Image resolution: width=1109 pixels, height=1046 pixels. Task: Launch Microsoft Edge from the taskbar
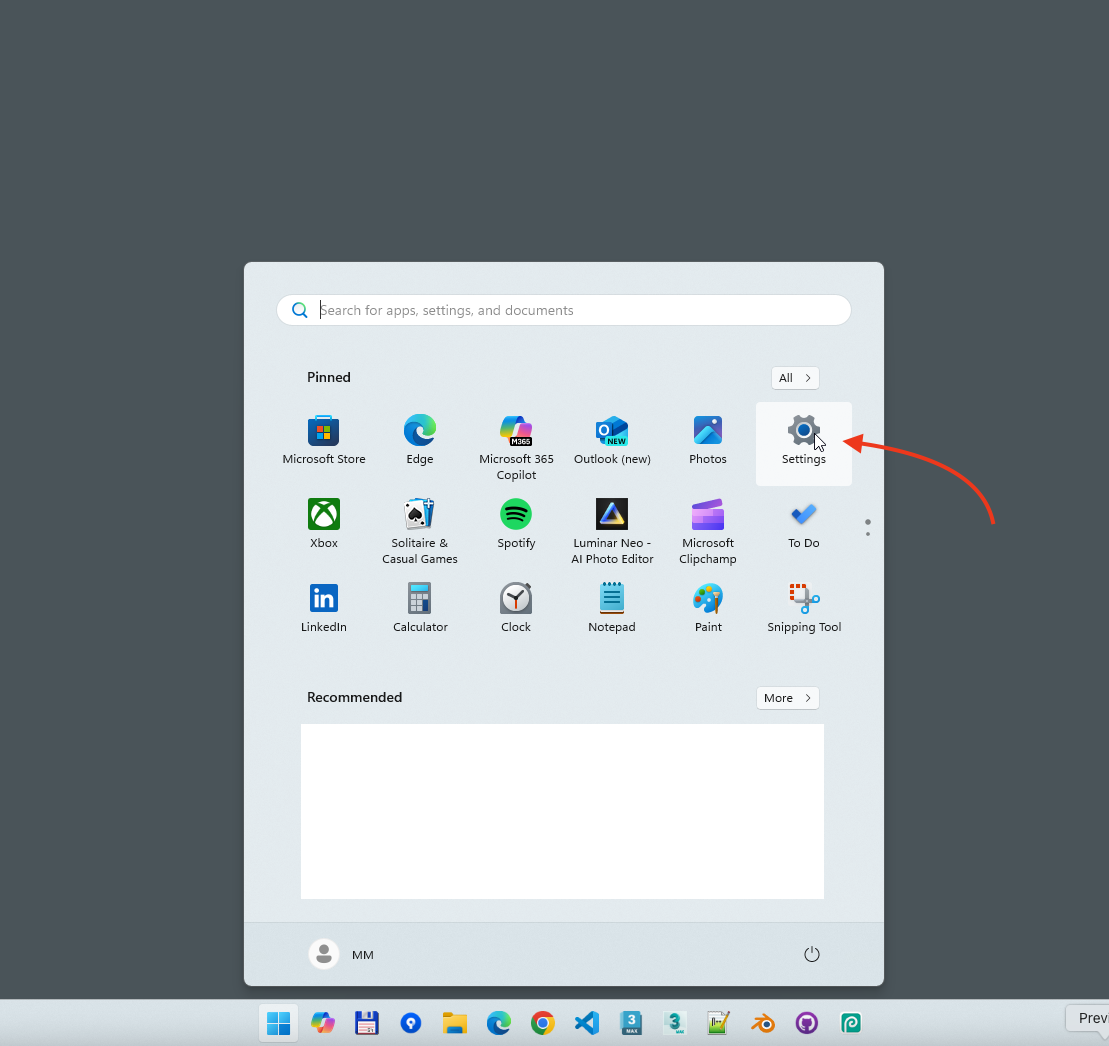pyautogui.click(x=499, y=1023)
